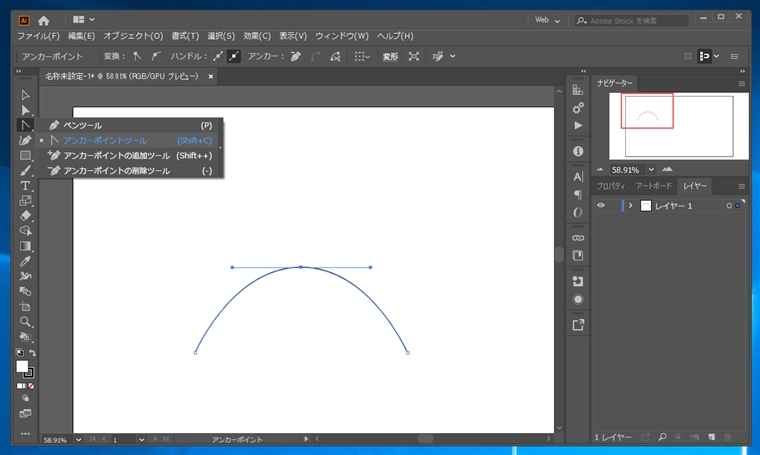This screenshot has height=455, width=760.
Task: Click the default fill and stroke icon
Action: (x=19, y=353)
